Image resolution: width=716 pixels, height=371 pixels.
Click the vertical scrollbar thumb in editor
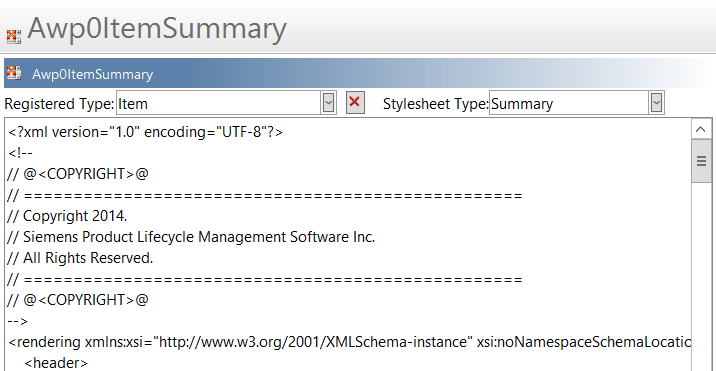701,161
